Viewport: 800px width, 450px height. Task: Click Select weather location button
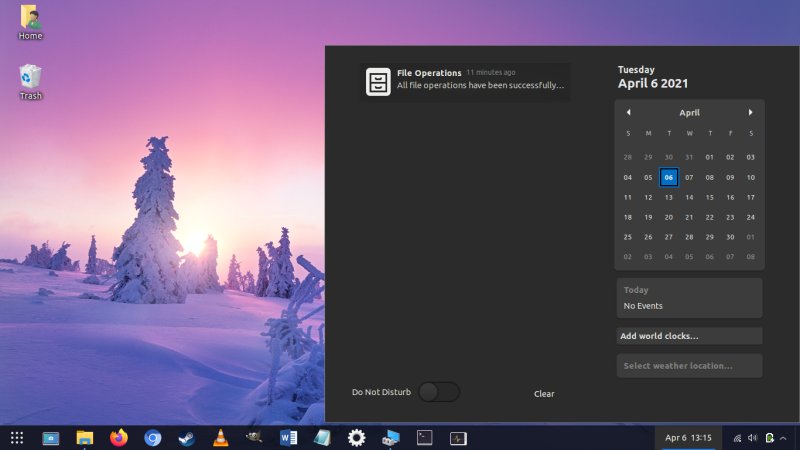pos(689,365)
